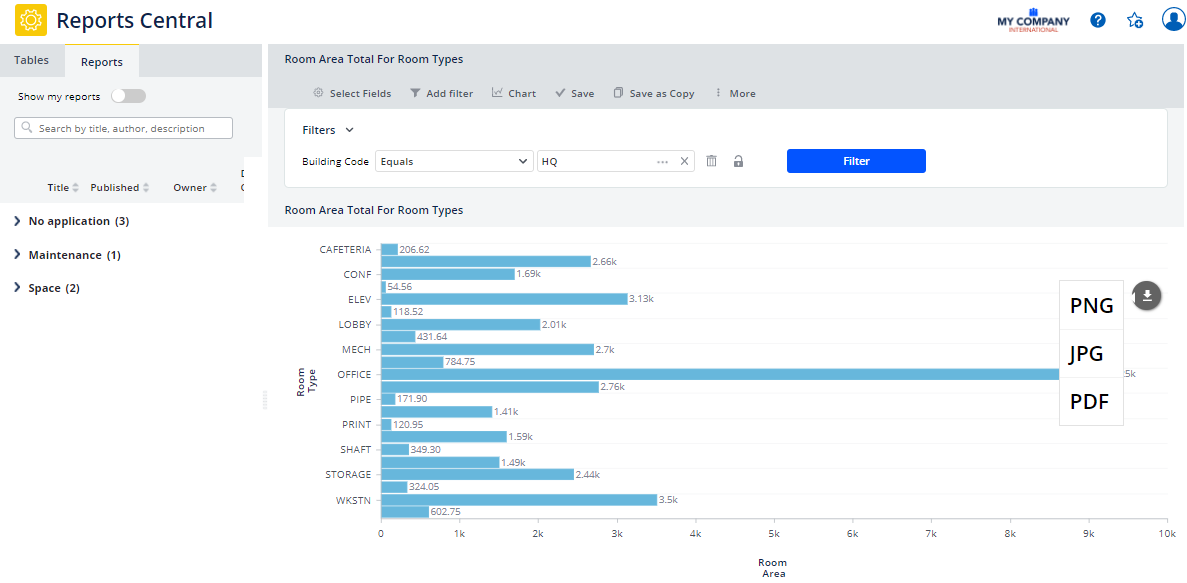Click the LOBBY 2.01k bar
Image resolution: width=1187 pixels, height=583 pixels.
[460, 324]
